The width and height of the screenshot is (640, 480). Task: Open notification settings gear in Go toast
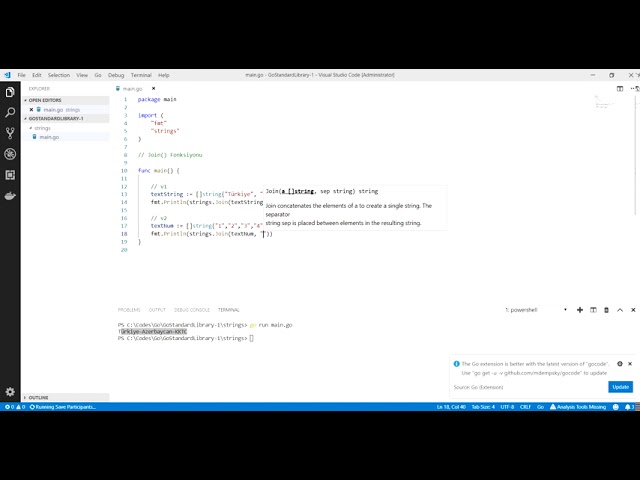tap(620, 364)
